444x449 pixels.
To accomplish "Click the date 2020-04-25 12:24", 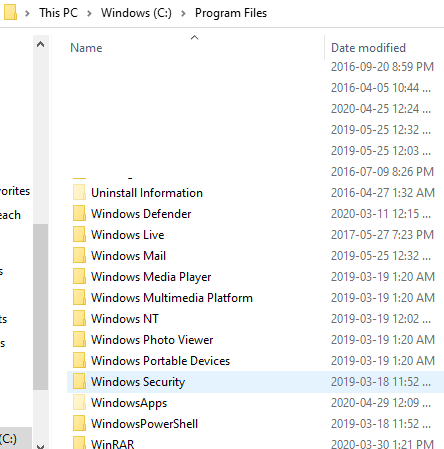I will point(381,109).
